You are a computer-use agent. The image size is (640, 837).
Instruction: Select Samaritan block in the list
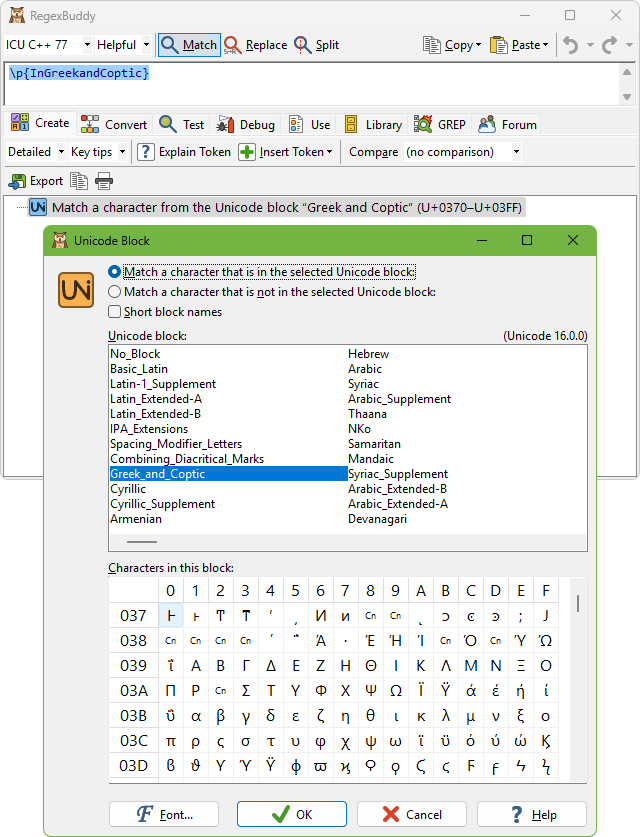tap(374, 444)
